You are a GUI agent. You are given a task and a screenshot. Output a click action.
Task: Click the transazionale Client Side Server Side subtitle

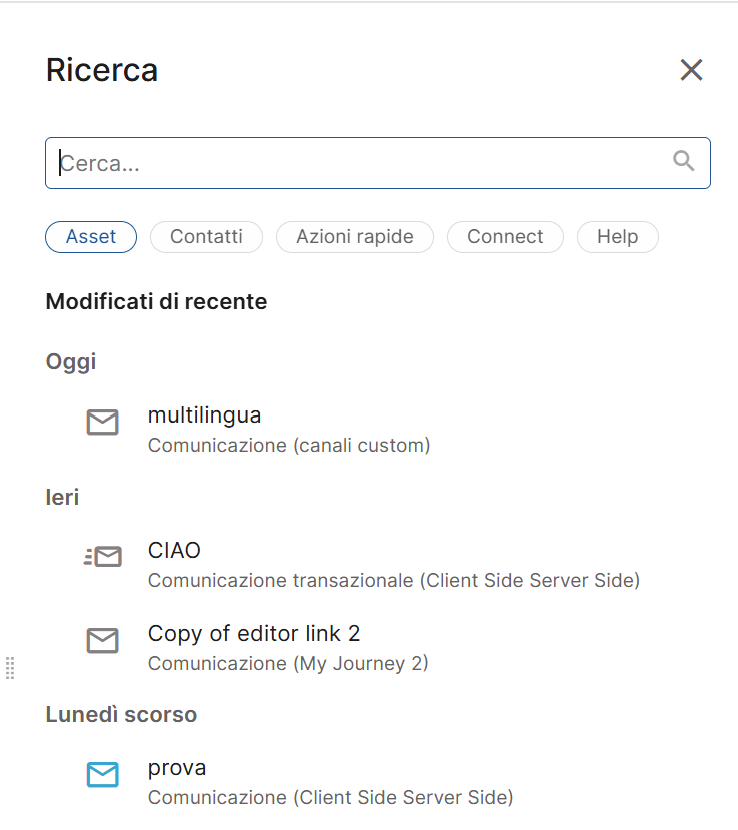(393, 580)
